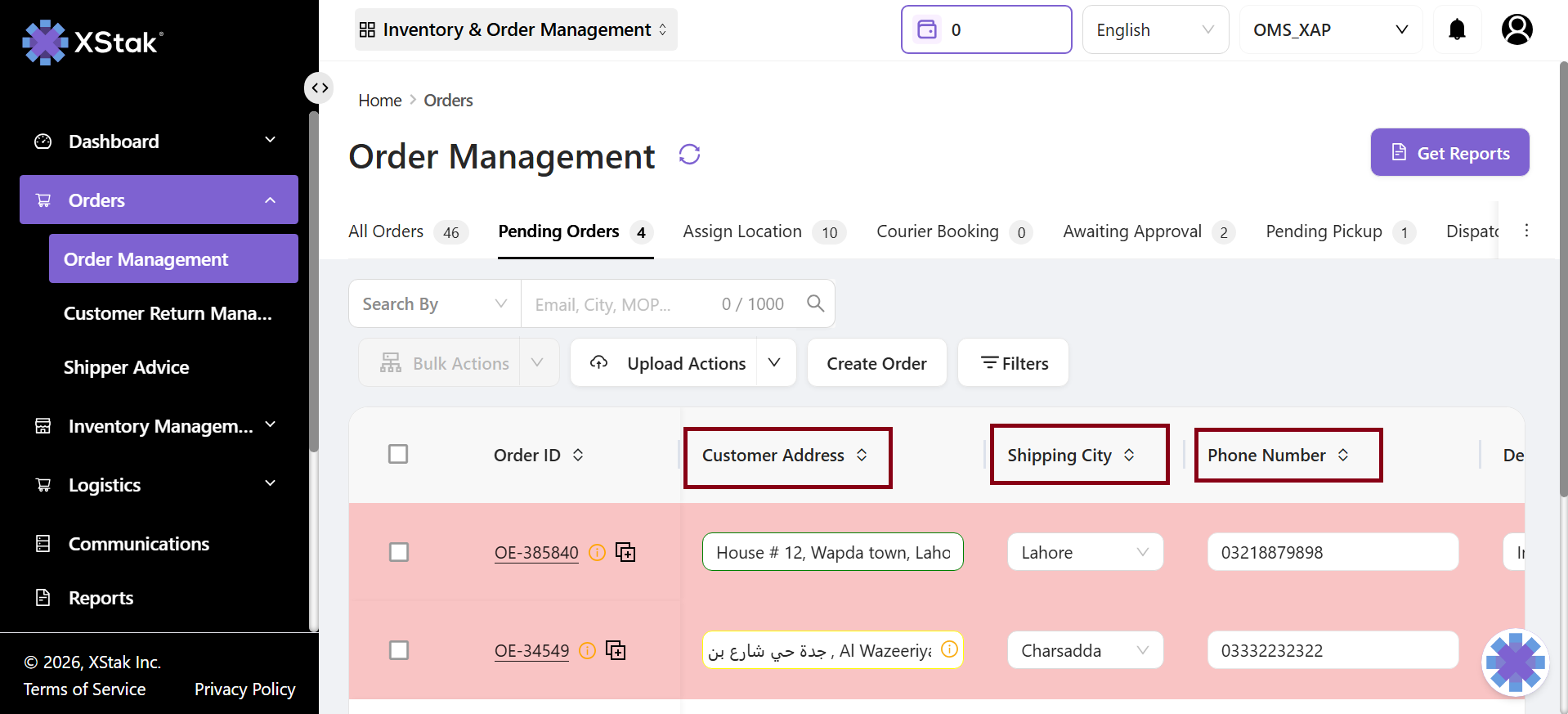This screenshot has height=714, width=1568.
Task: Open the three-dot more tabs menu
Action: [1525, 231]
